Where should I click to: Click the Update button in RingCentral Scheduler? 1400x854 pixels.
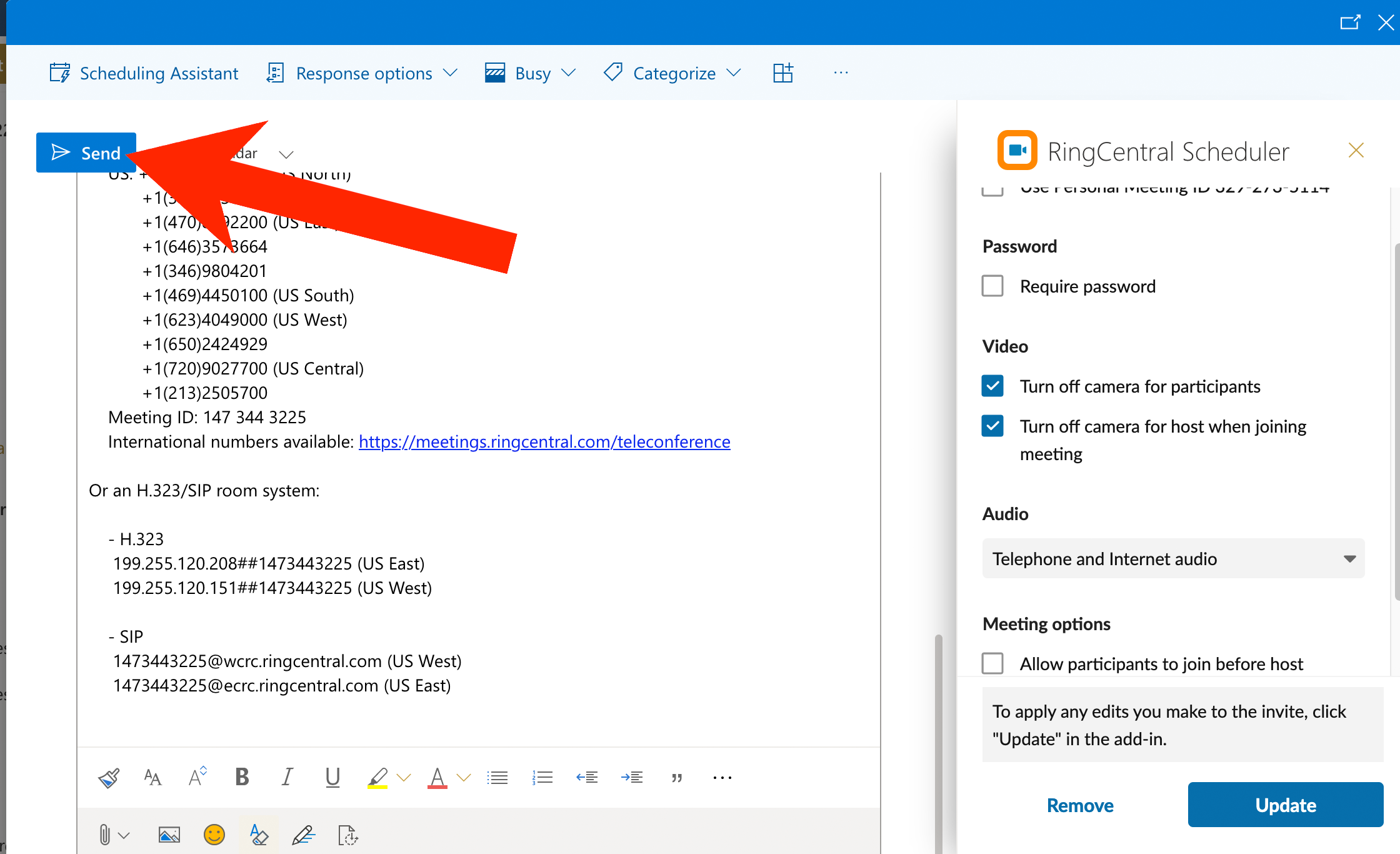click(1286, 805)
